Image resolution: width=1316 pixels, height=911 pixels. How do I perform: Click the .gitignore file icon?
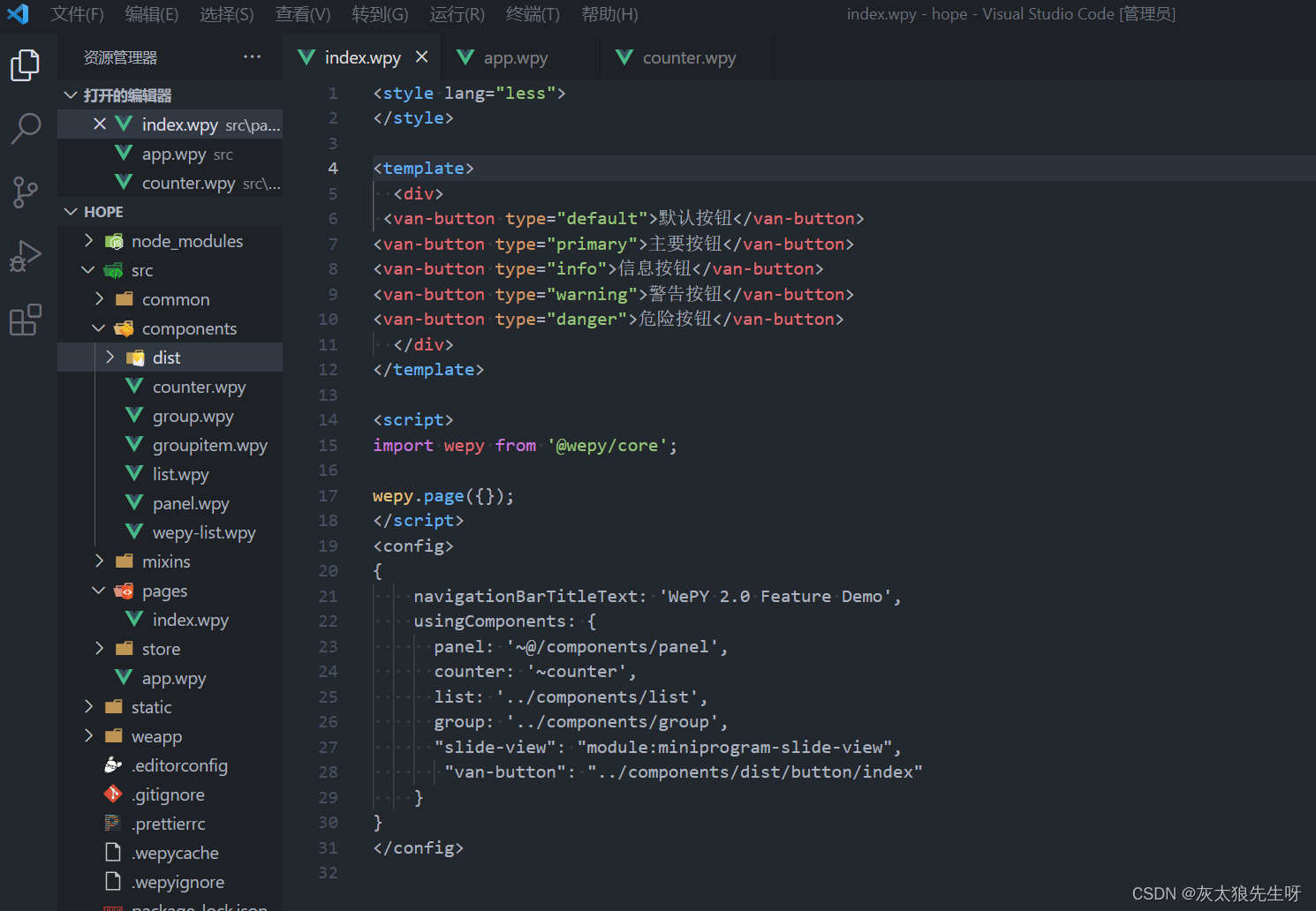(113, 794)
